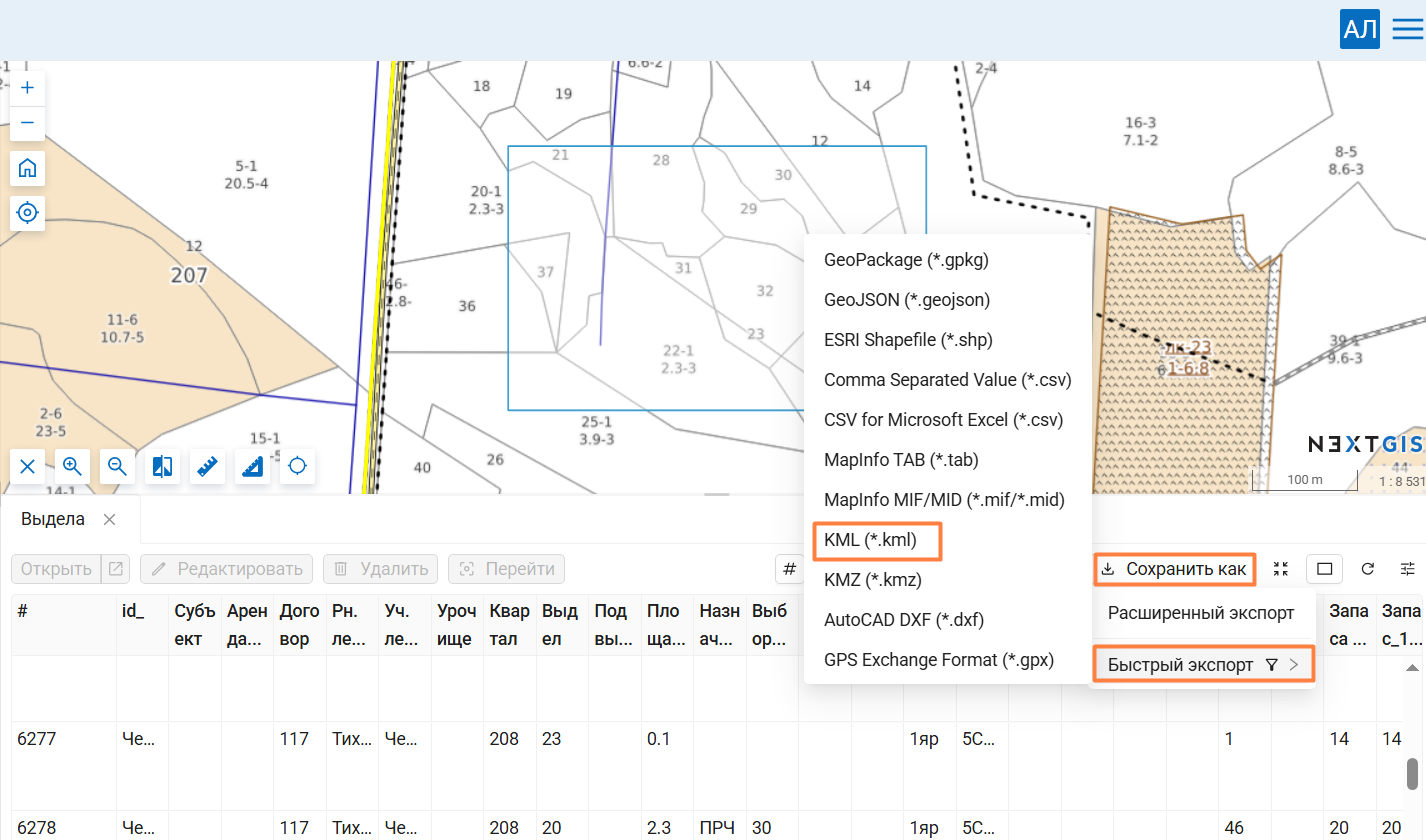Open the Сохранить как dropdown
1426x840 pixels.
coord(1174,569)
